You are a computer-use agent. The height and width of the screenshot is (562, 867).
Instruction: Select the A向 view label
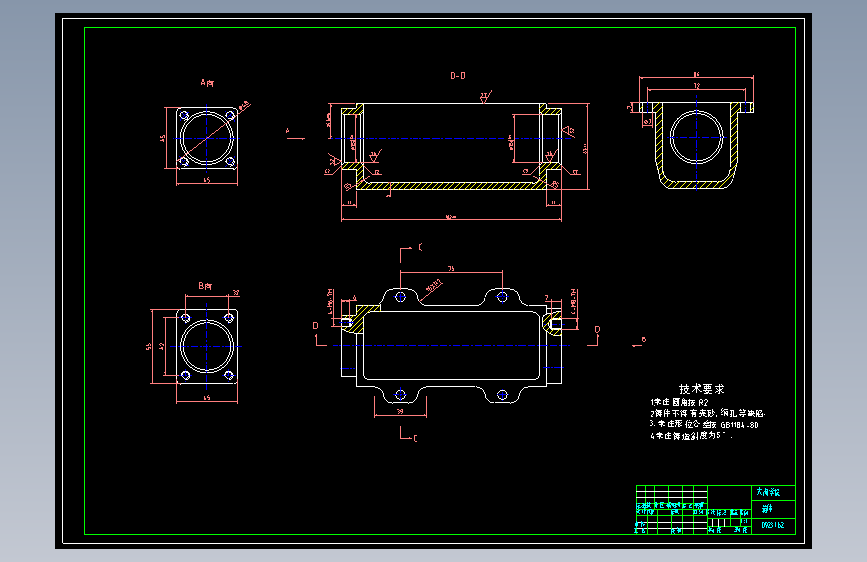pyautogui.click(x=207, y=83)
